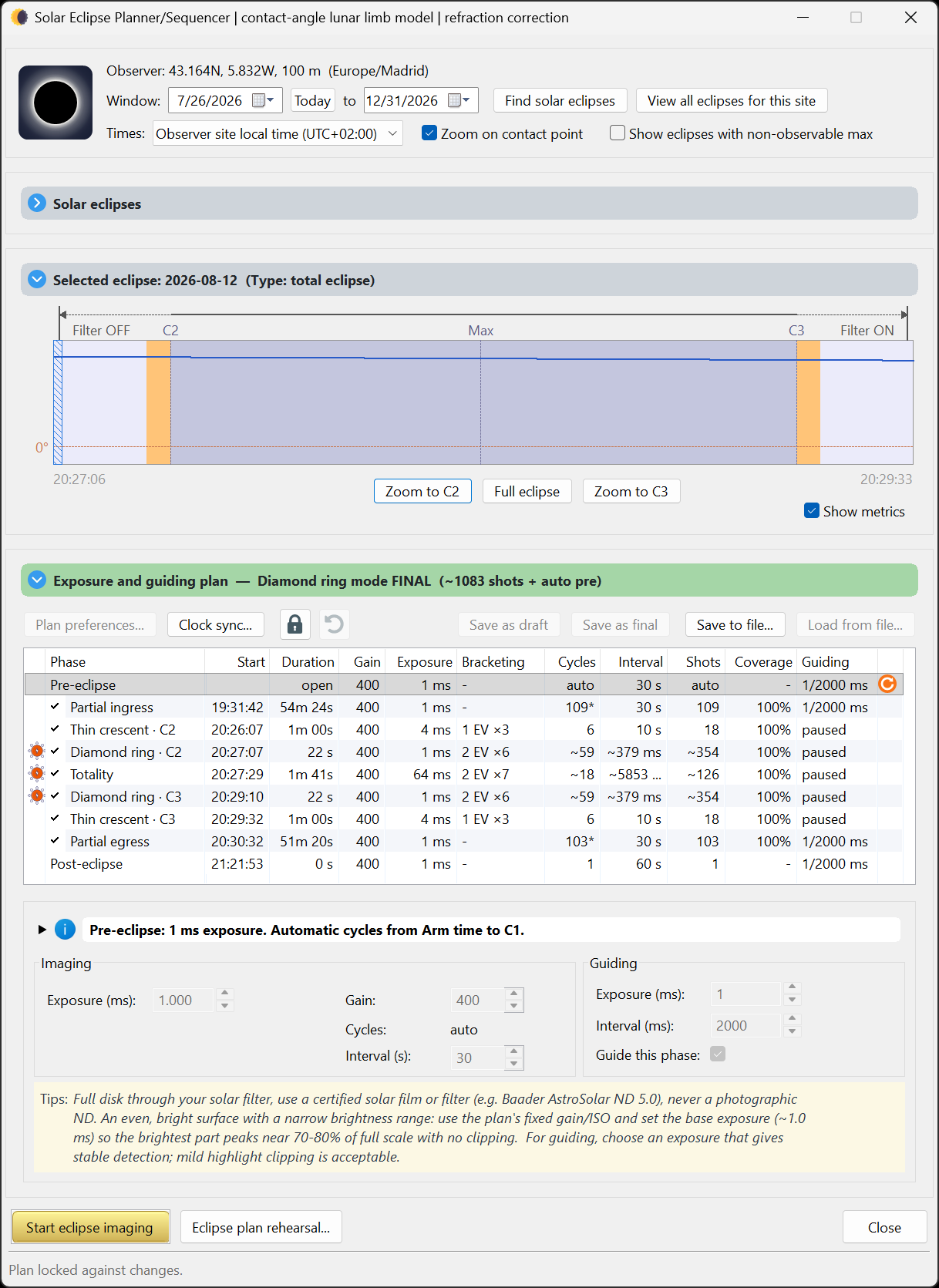This screenshot has width=939, height=1288.
Task: Open the Times time zone dropdown
Action: pos(278,133)
